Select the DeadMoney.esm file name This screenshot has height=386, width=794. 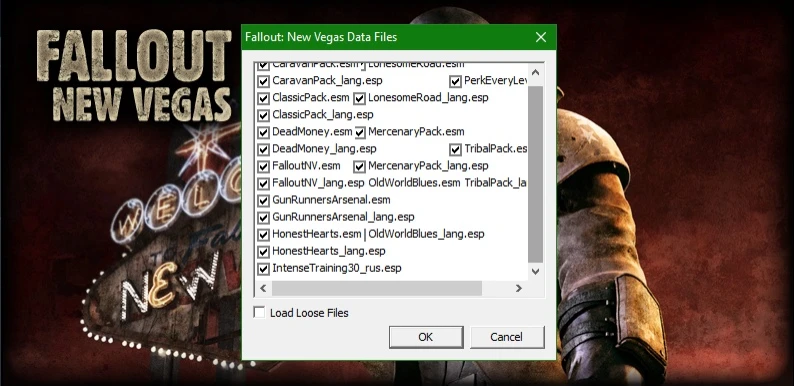tap(312, 132)
